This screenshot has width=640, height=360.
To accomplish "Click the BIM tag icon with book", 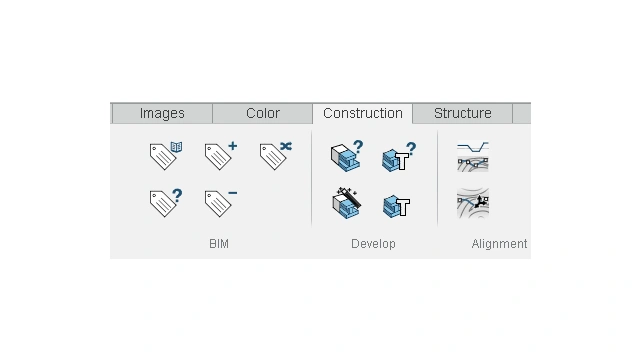I will coord(166,156).
